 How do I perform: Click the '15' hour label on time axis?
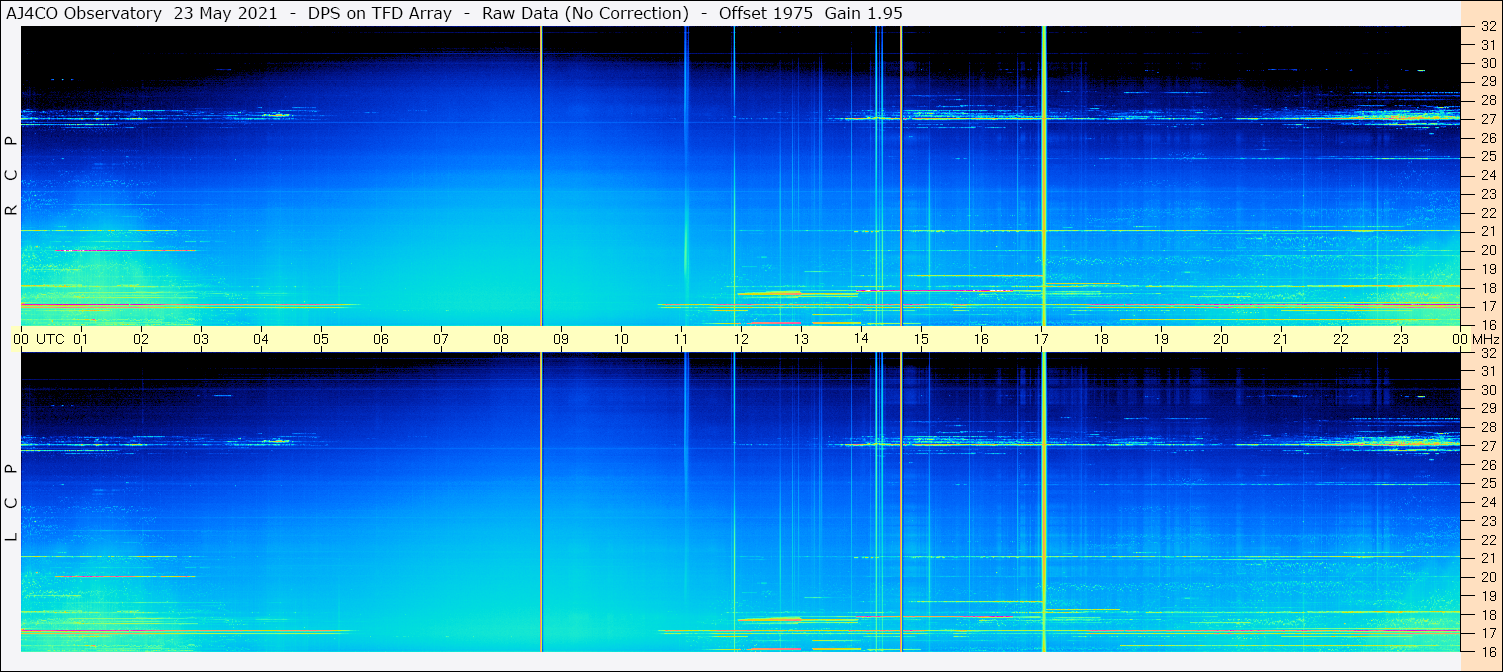[921, 339]
